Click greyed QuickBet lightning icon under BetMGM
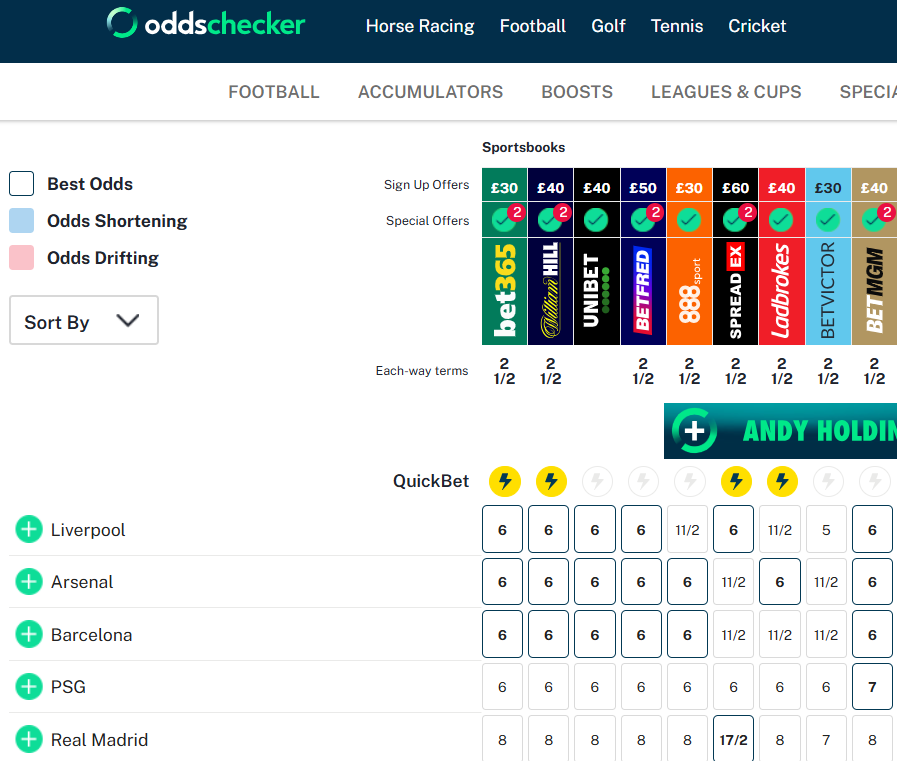This screenshot has height=761, width=897. pyautogui.click(x=875, y=481)
